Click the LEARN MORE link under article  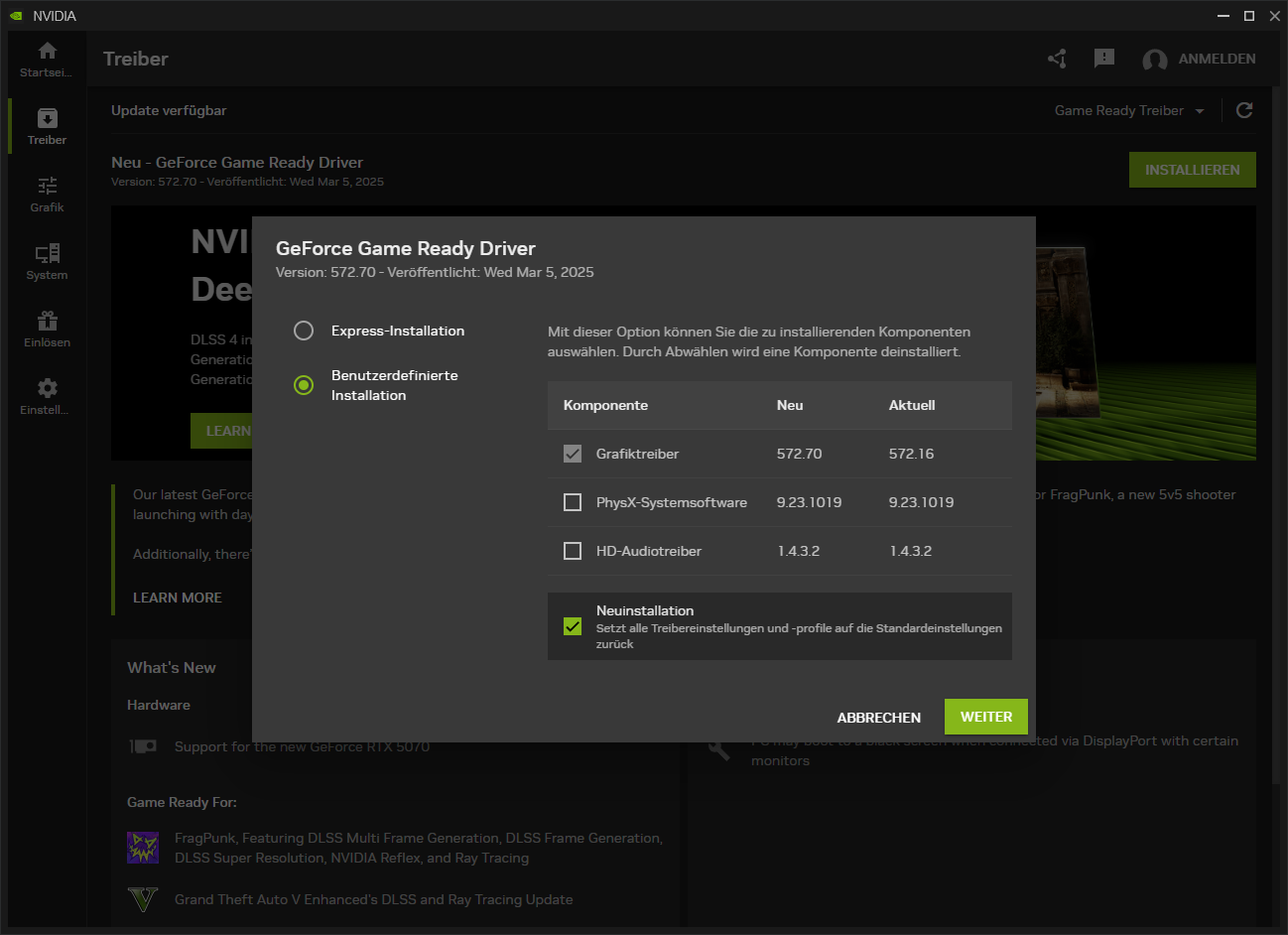[x=178, y=598]
